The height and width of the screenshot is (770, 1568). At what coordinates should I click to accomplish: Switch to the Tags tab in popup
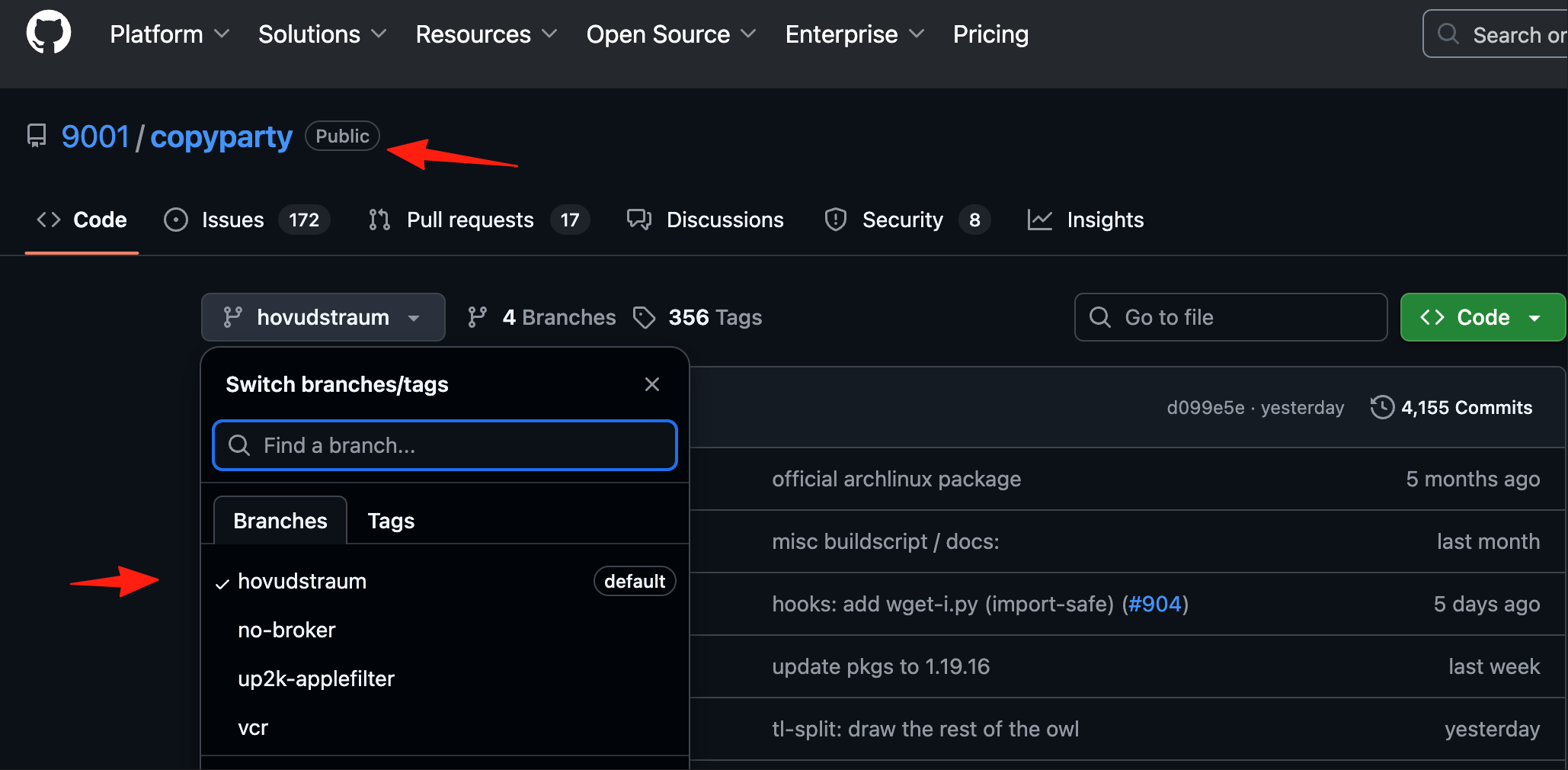391,521
